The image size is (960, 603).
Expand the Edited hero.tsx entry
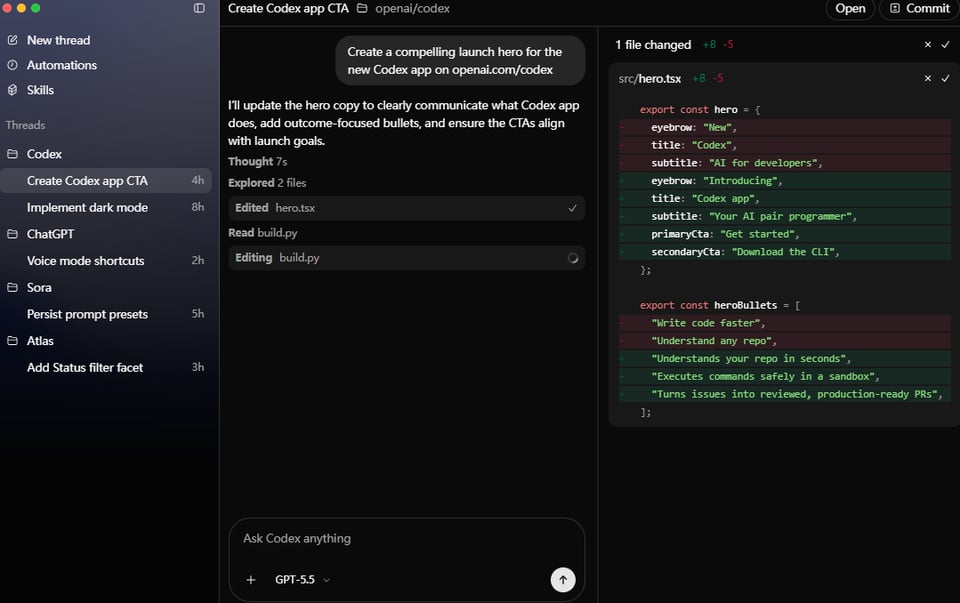click(x=407, y=208)
